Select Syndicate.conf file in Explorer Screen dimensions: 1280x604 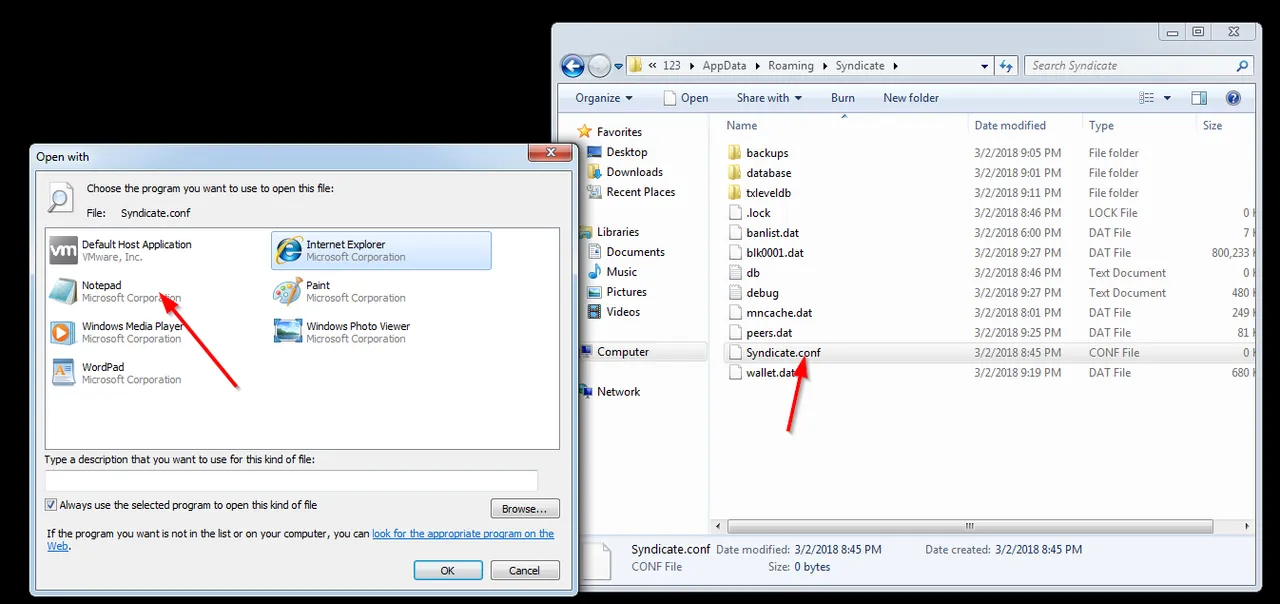click(783, 353)
